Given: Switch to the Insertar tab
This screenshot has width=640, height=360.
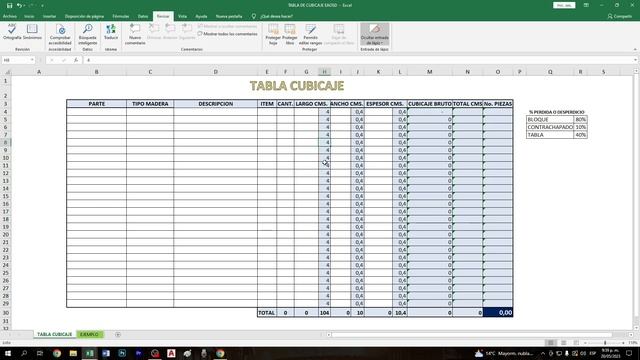Looking at the screenshot, I should (x=49, y=16).
